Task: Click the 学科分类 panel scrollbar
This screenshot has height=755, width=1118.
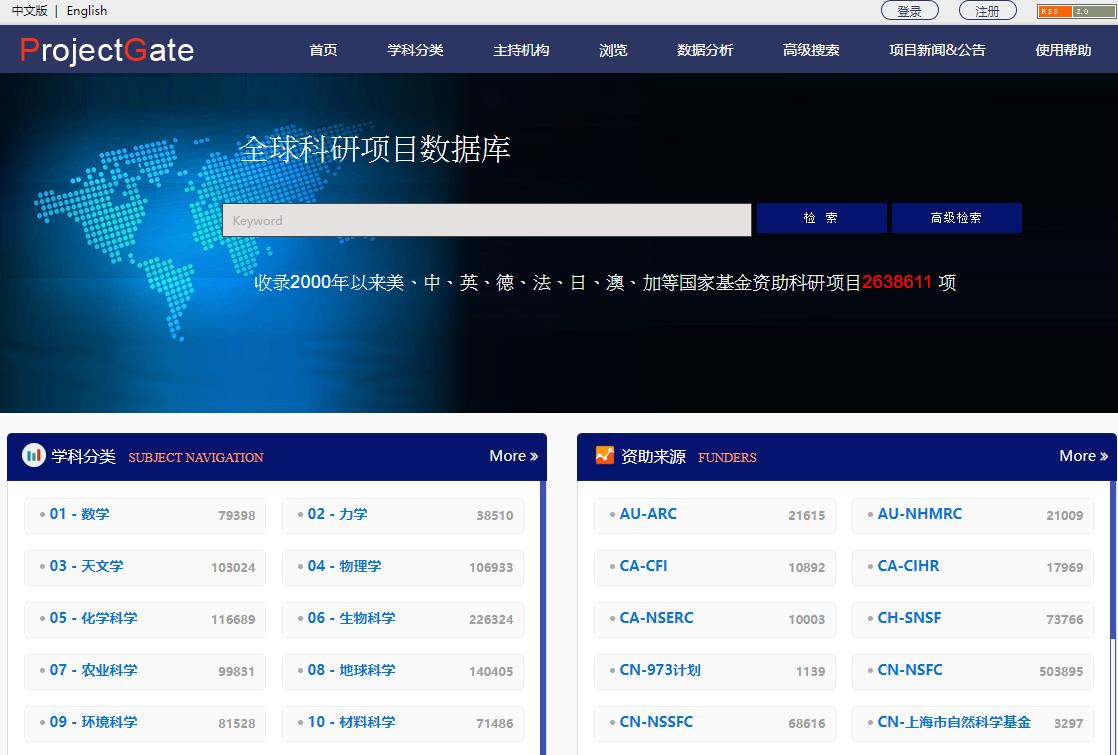Action: tap(543, 617)
